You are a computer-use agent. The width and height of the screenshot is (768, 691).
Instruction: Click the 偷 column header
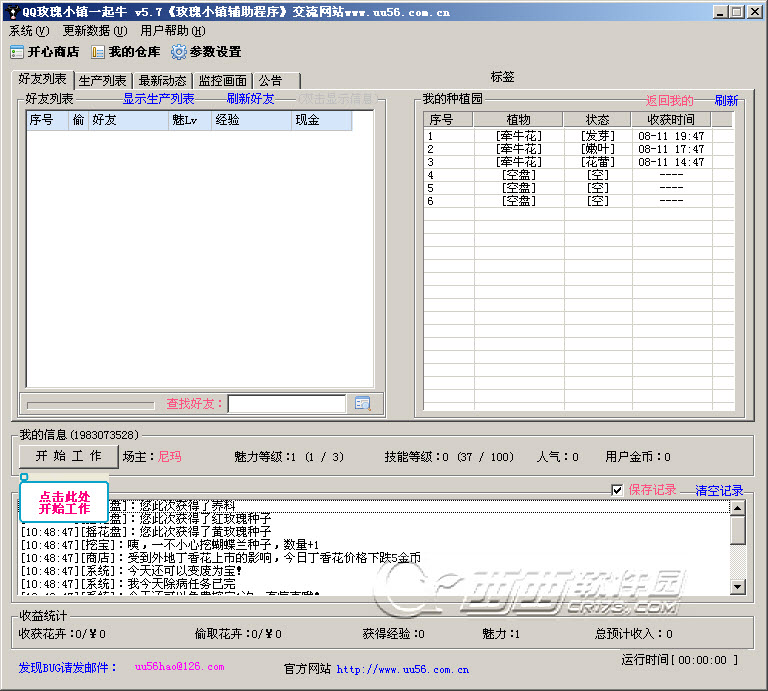[78, 120]
